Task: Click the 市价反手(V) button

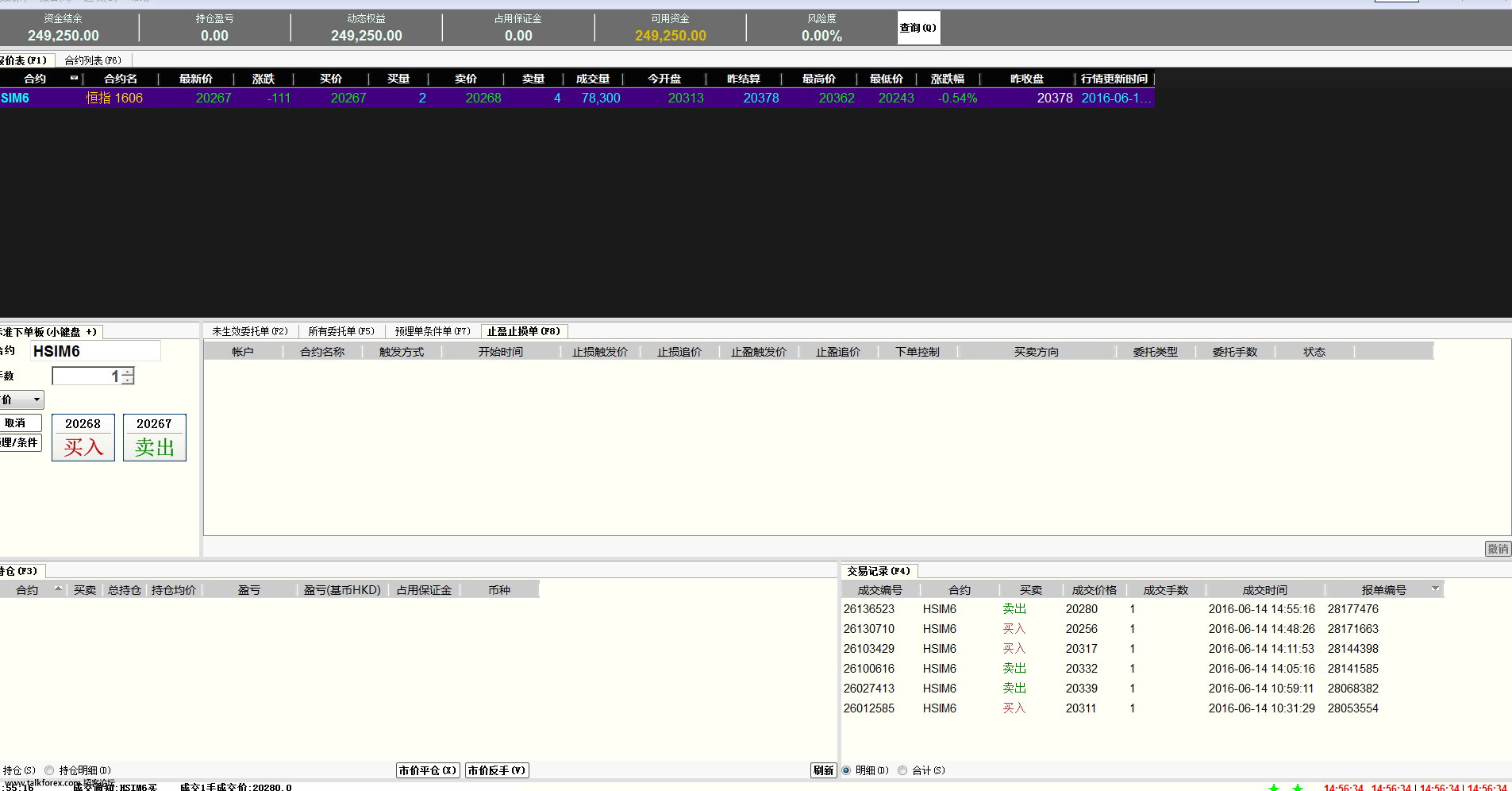Action: click(x=497, y=770)
